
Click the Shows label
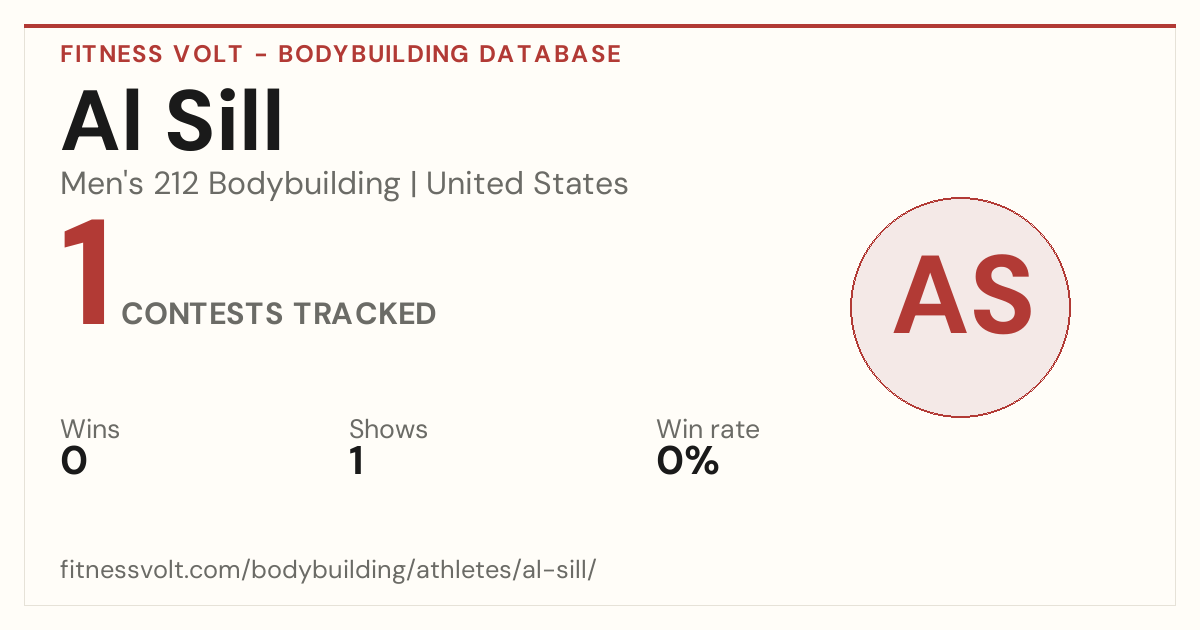388,430
